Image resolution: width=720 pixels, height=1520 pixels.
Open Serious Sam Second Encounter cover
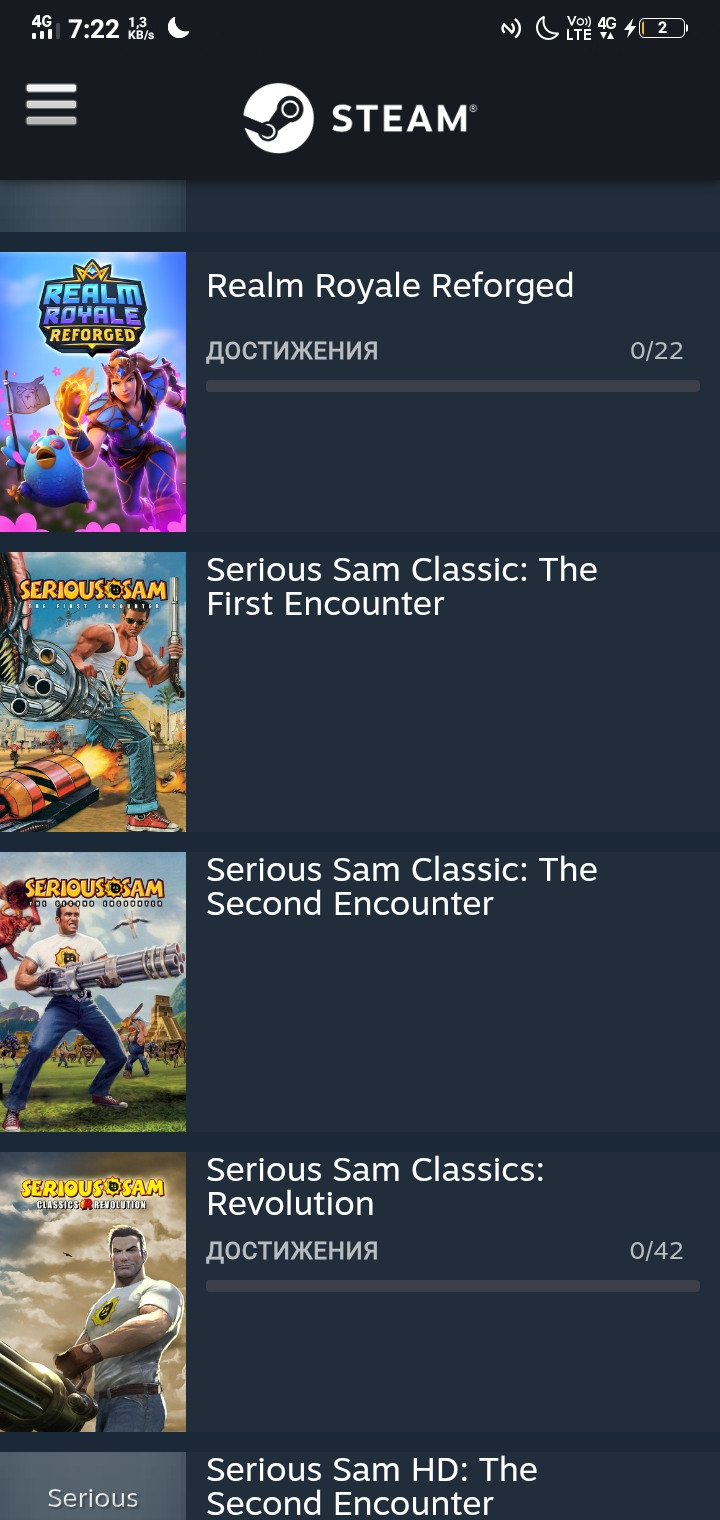pyautogui.click(x=93, y=992)
